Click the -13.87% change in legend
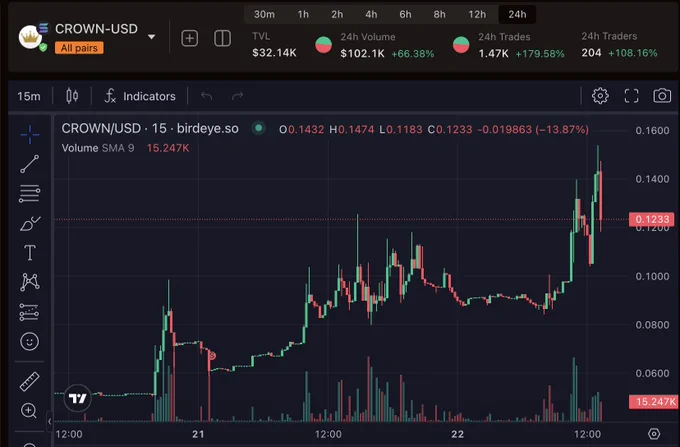 (x=562, y=129)
